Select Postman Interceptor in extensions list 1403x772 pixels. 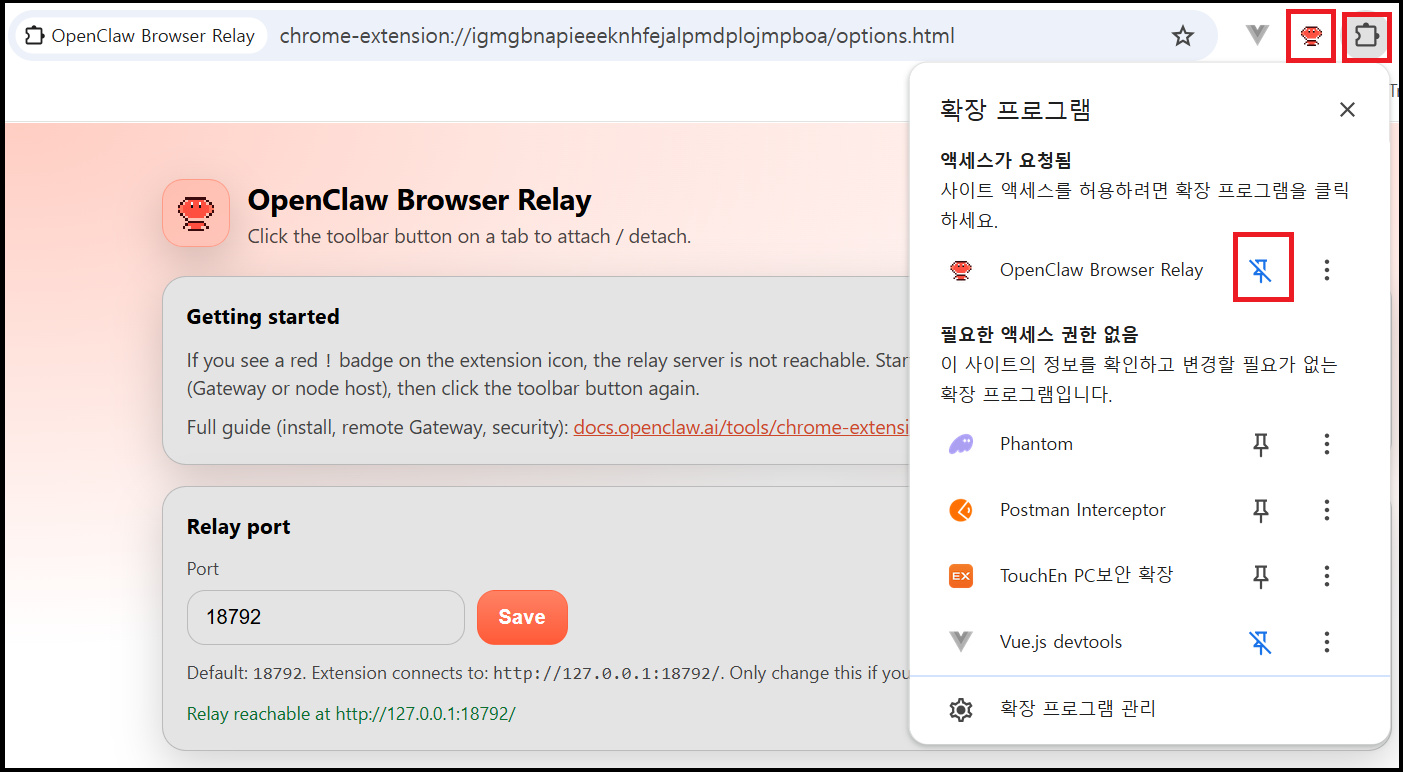pyautogui.click(x=1083, y=510)
